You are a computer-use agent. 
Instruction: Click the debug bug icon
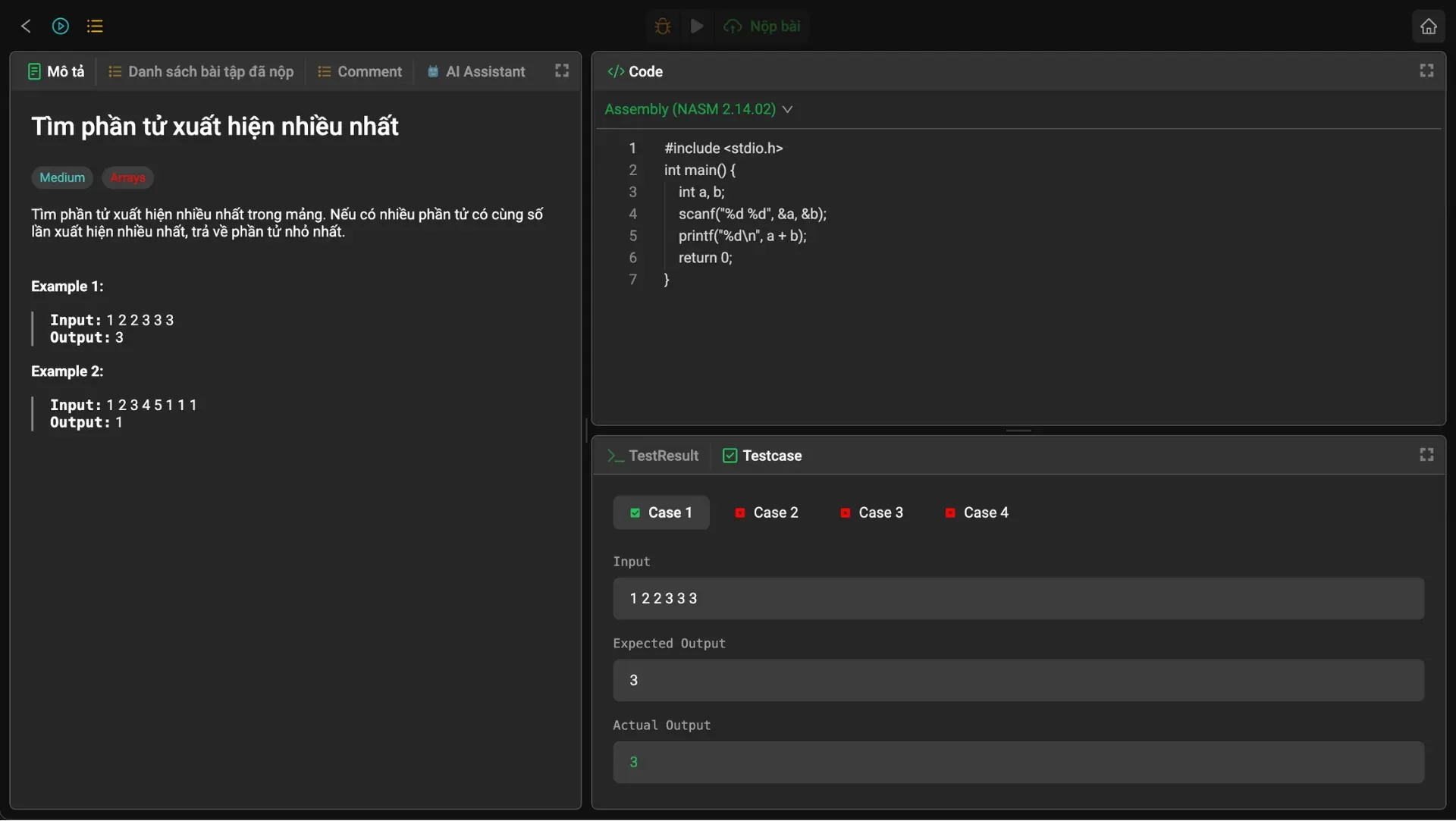click(x=663, y=27)
